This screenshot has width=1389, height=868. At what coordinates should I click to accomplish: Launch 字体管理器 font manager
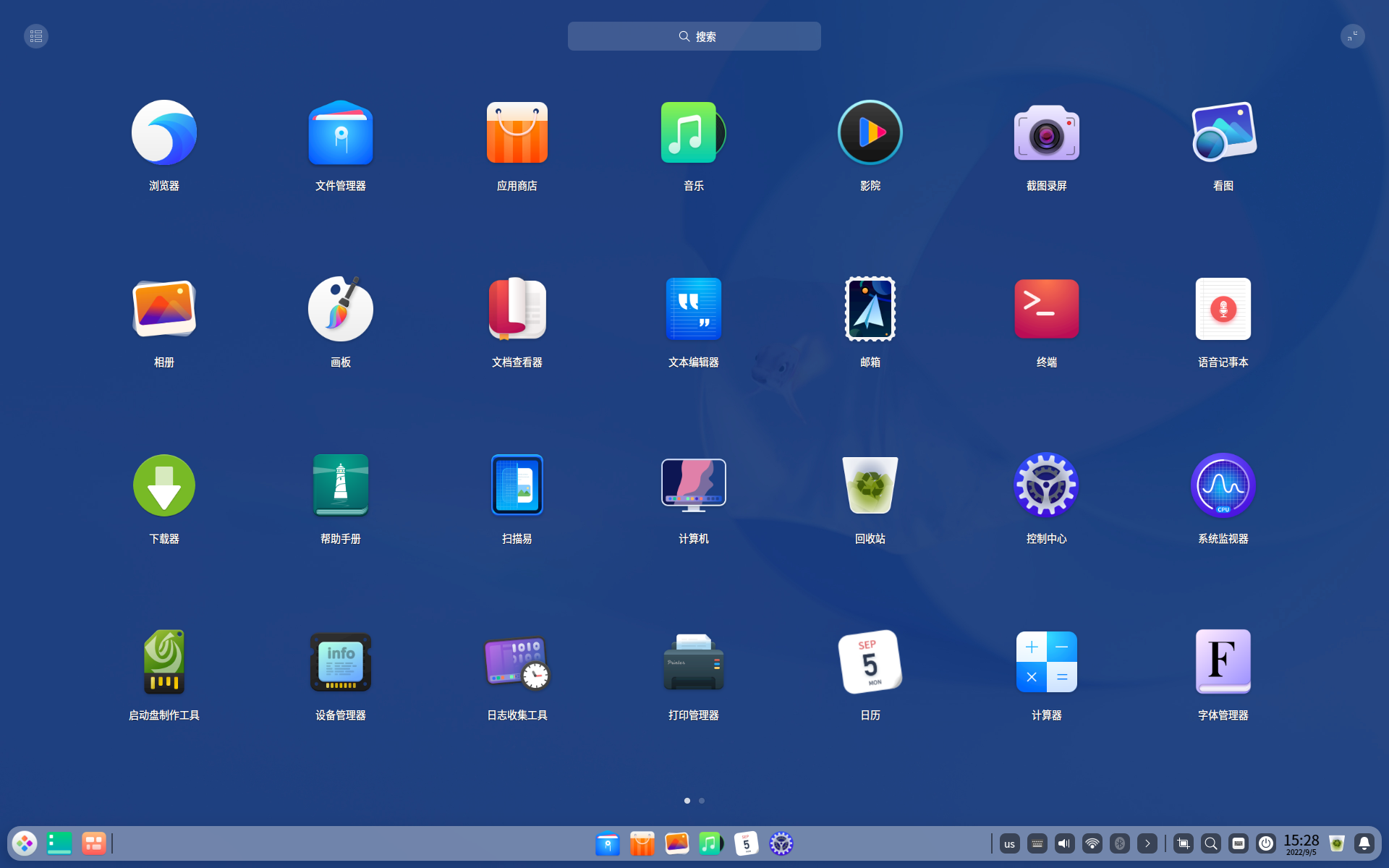pyautogui.click(x=1223, y=663)
